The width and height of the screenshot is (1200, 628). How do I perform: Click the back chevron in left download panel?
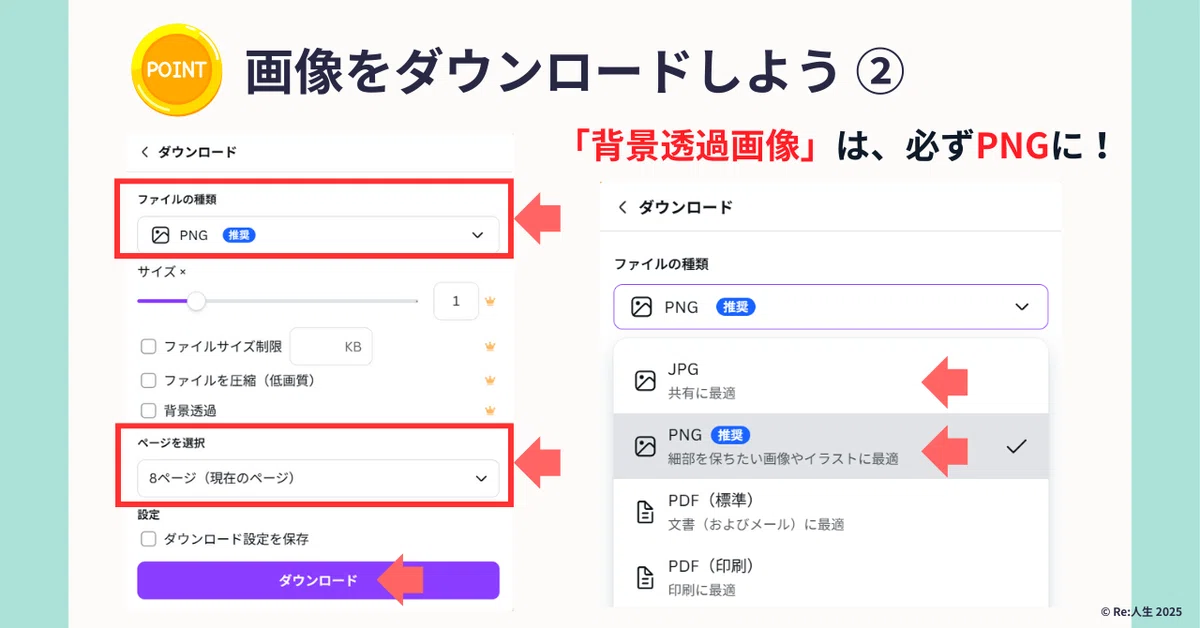pos(145,152)
